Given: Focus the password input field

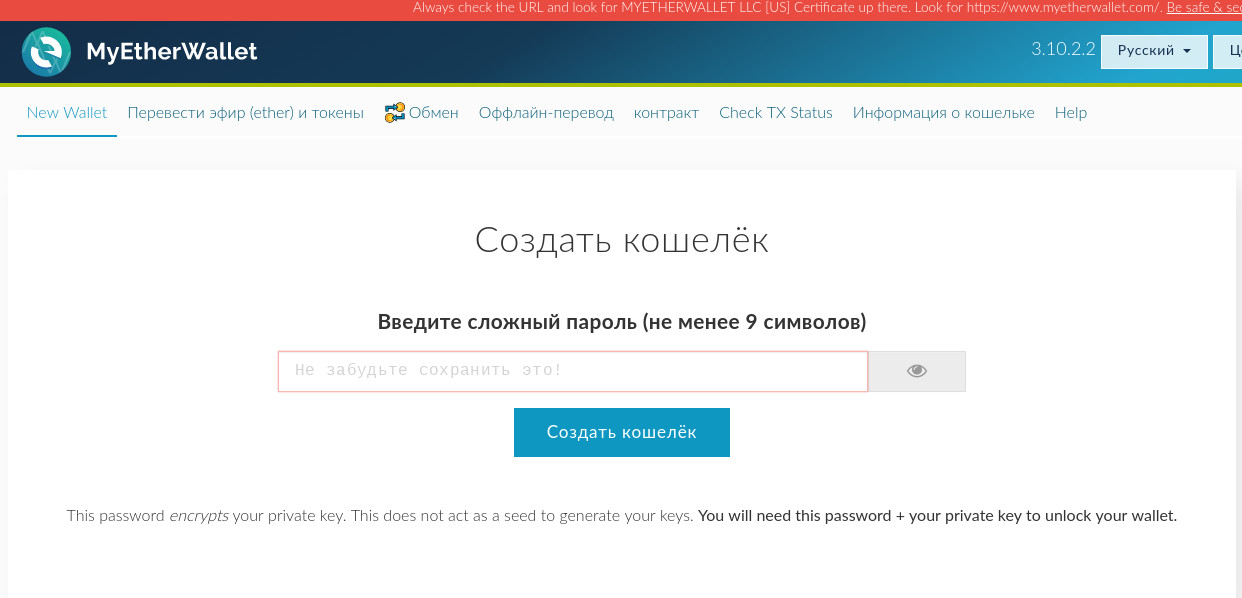Looking at the screenshot, I should click(572, 371).
